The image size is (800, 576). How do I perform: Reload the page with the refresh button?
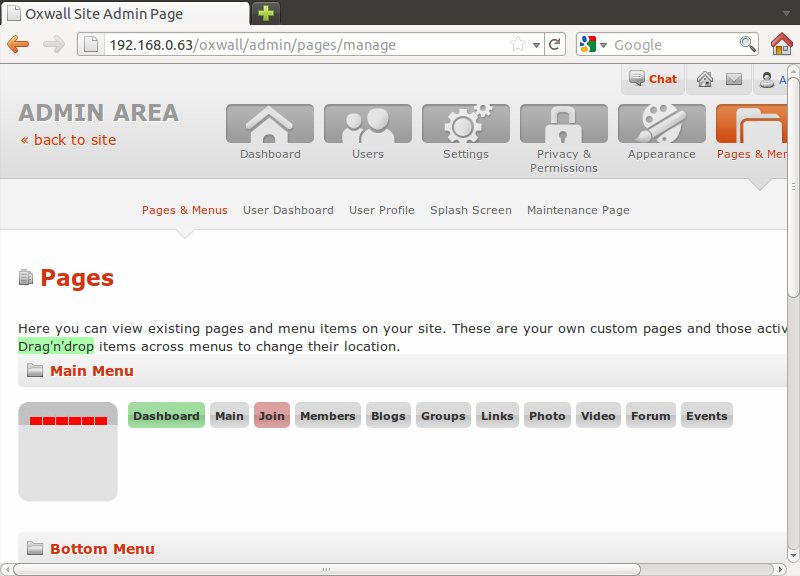555,44
